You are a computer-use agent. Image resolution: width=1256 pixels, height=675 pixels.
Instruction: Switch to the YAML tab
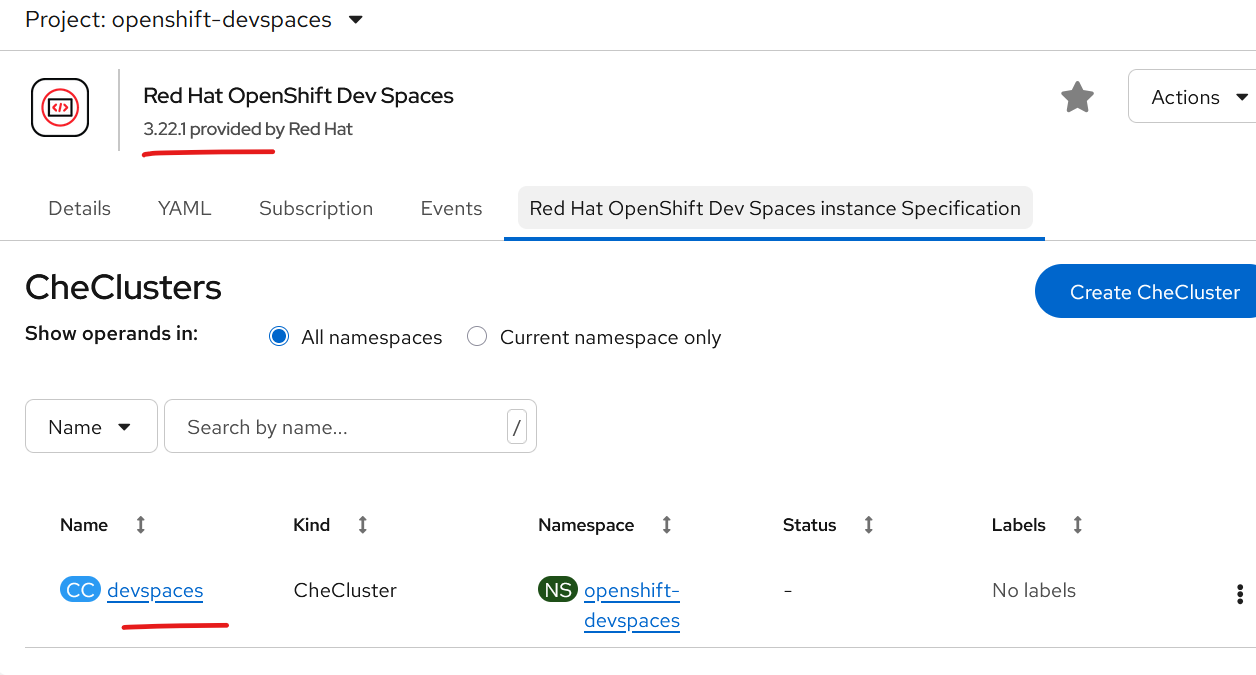coord(185,208)
